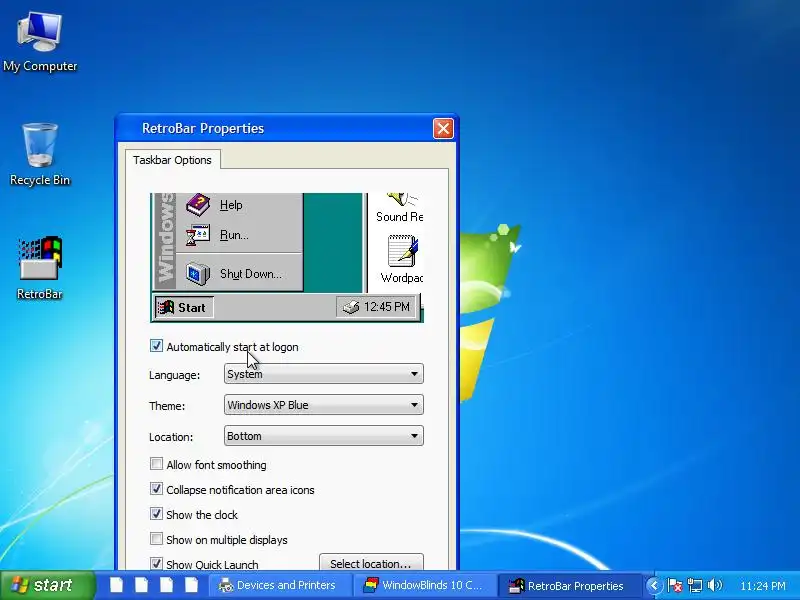Switch to WindowBlinds 10 taskbar button

424,585
